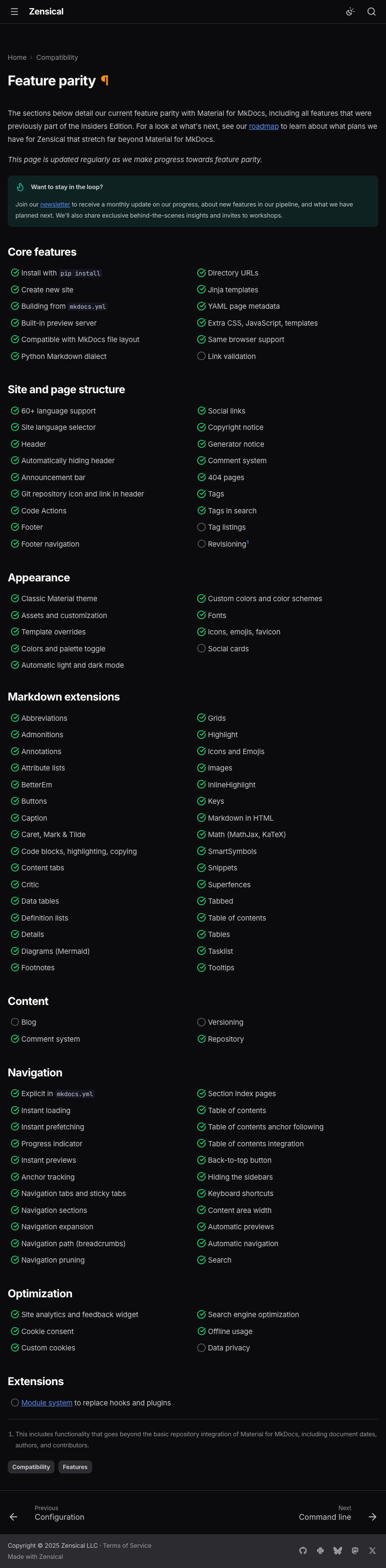Open the search icon in header
386x1568 pixels.
371,12
